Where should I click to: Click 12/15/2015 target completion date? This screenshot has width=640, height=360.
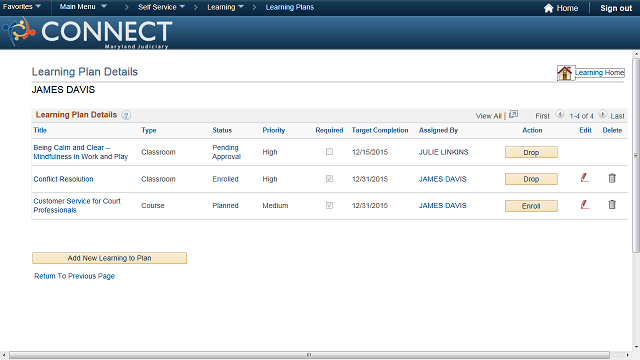click(x=370, y=152)
